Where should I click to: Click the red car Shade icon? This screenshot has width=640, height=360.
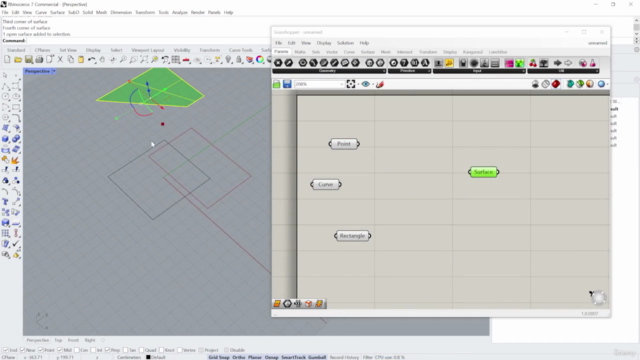(x=186, y=60)
